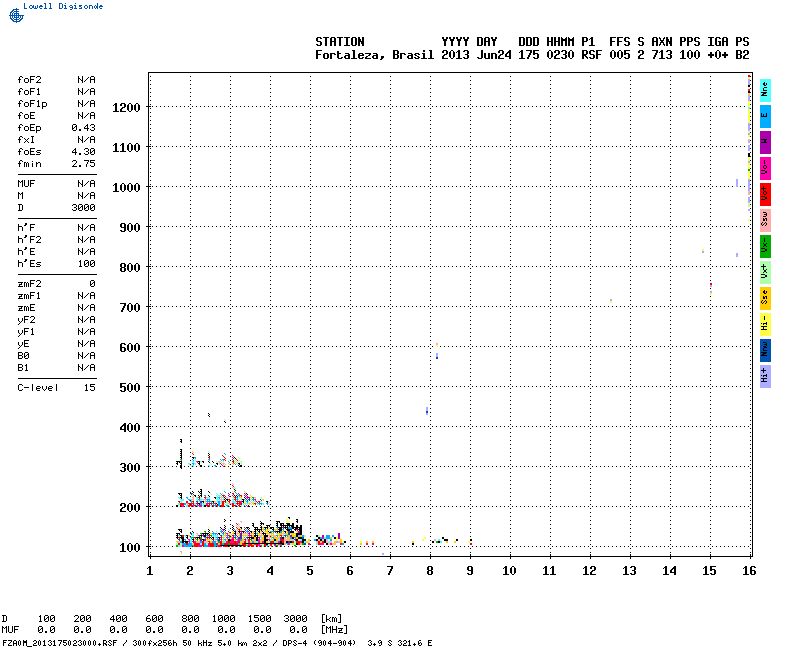Viewport: 800px width, 650px height.
Task: Select the Vo- magenta legend swatch
Action: point(765,168)
